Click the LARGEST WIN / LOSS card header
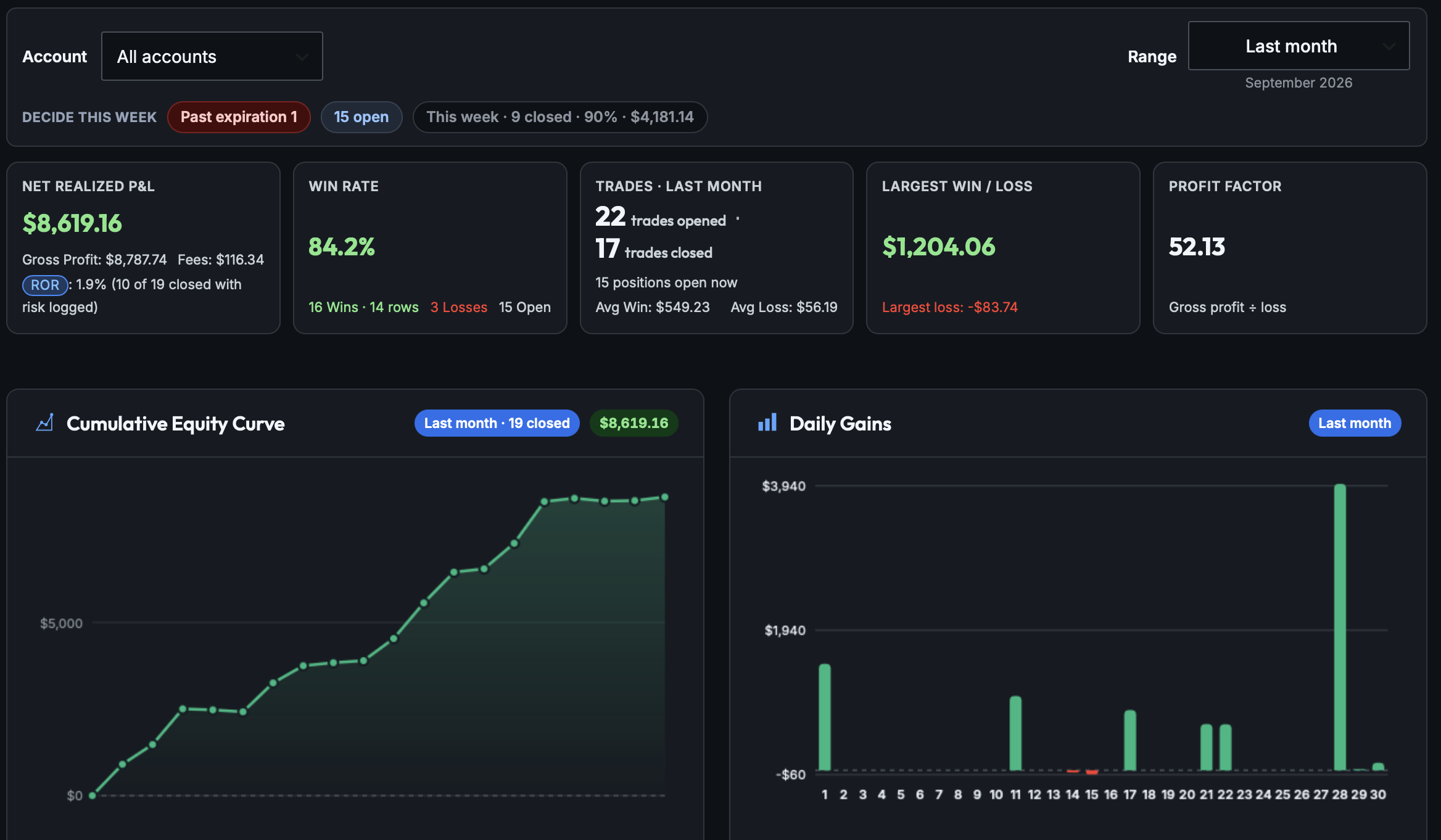Viewport: 1441px width, 840px height. point(957,186)
